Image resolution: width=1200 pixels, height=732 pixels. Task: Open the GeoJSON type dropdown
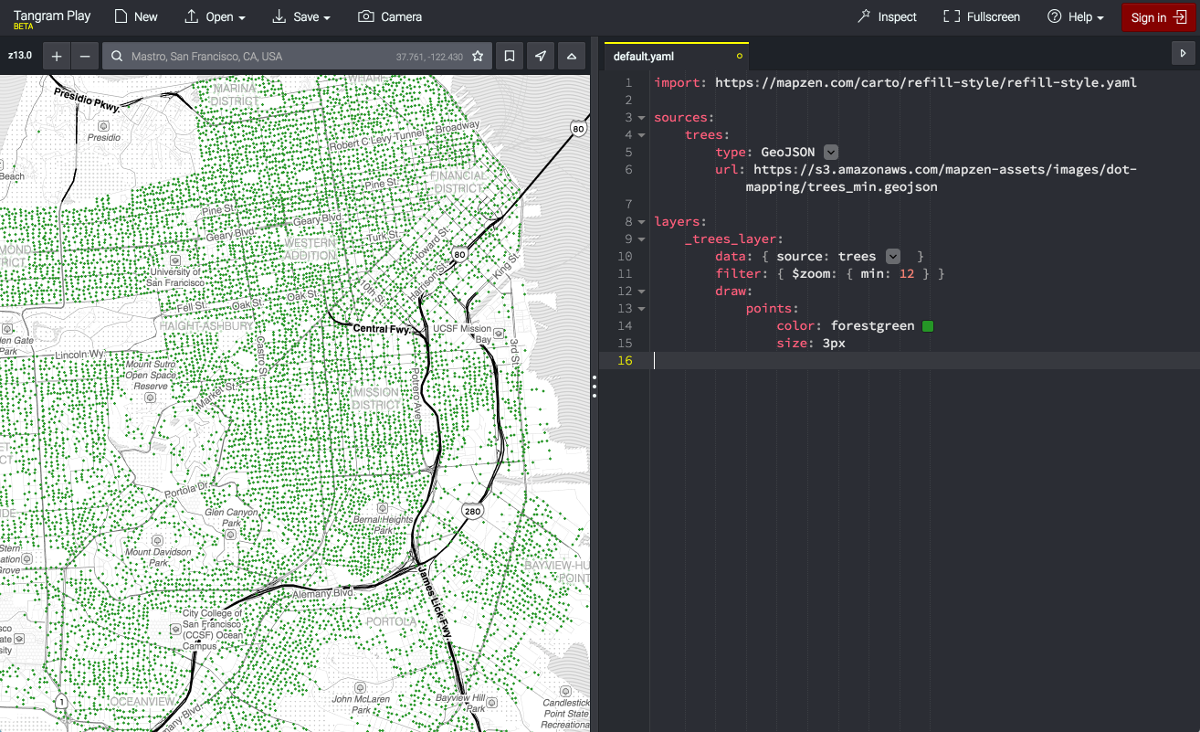point(830,152)
